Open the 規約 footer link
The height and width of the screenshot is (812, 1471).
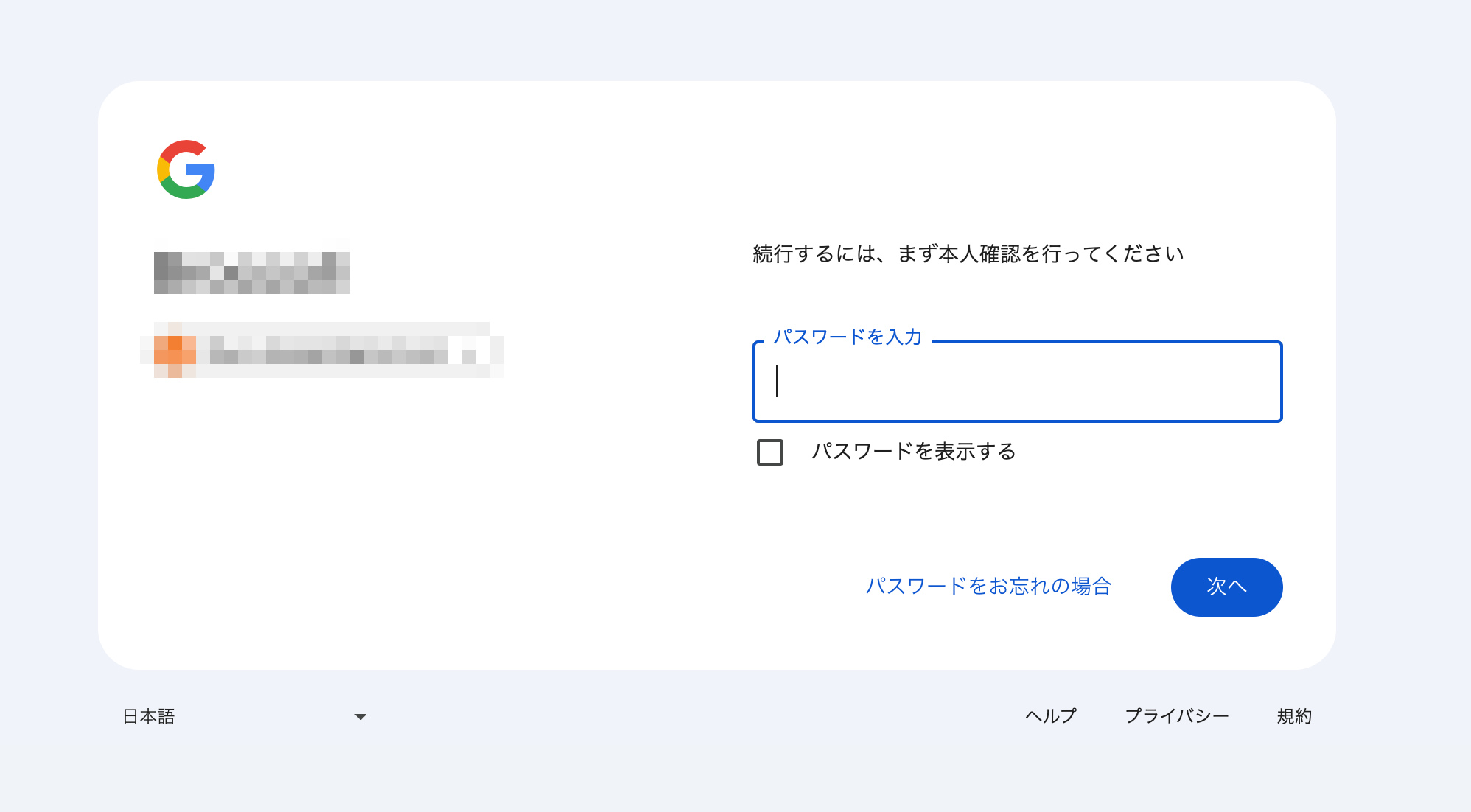click(x=1294, y=716)
